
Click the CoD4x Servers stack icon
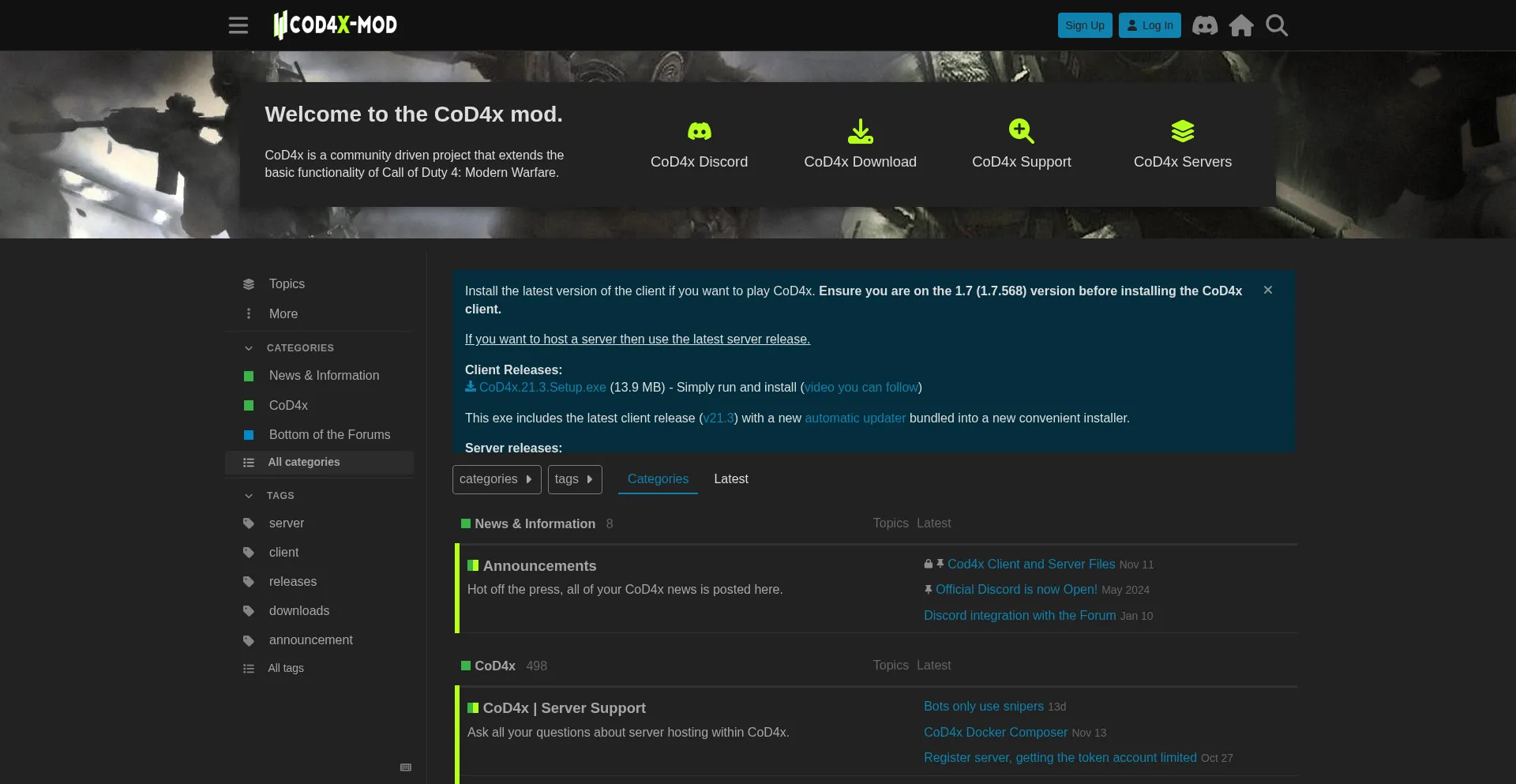click(1182, 131)
